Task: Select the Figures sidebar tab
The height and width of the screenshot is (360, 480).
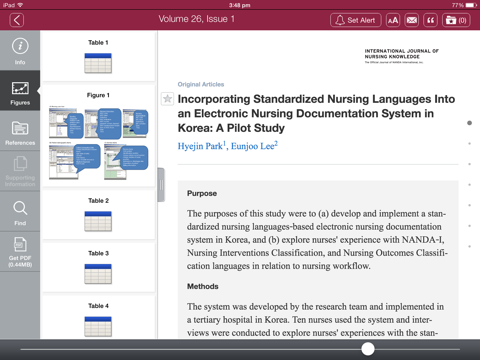Action: coord(20,91)
